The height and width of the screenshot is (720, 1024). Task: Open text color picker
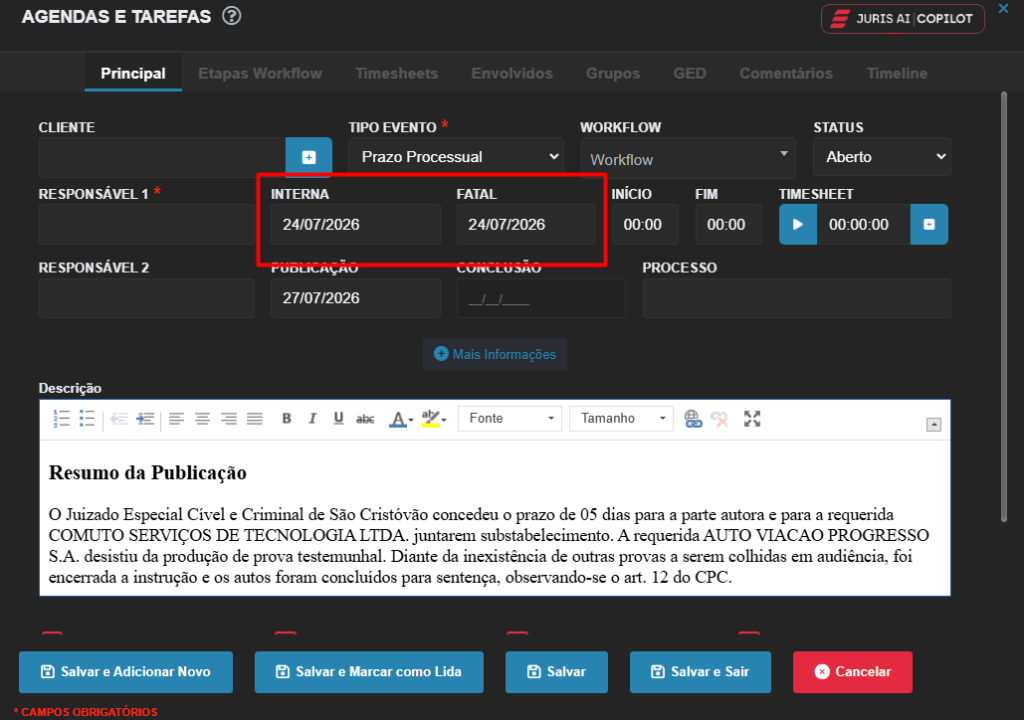[x=401, y=419]
